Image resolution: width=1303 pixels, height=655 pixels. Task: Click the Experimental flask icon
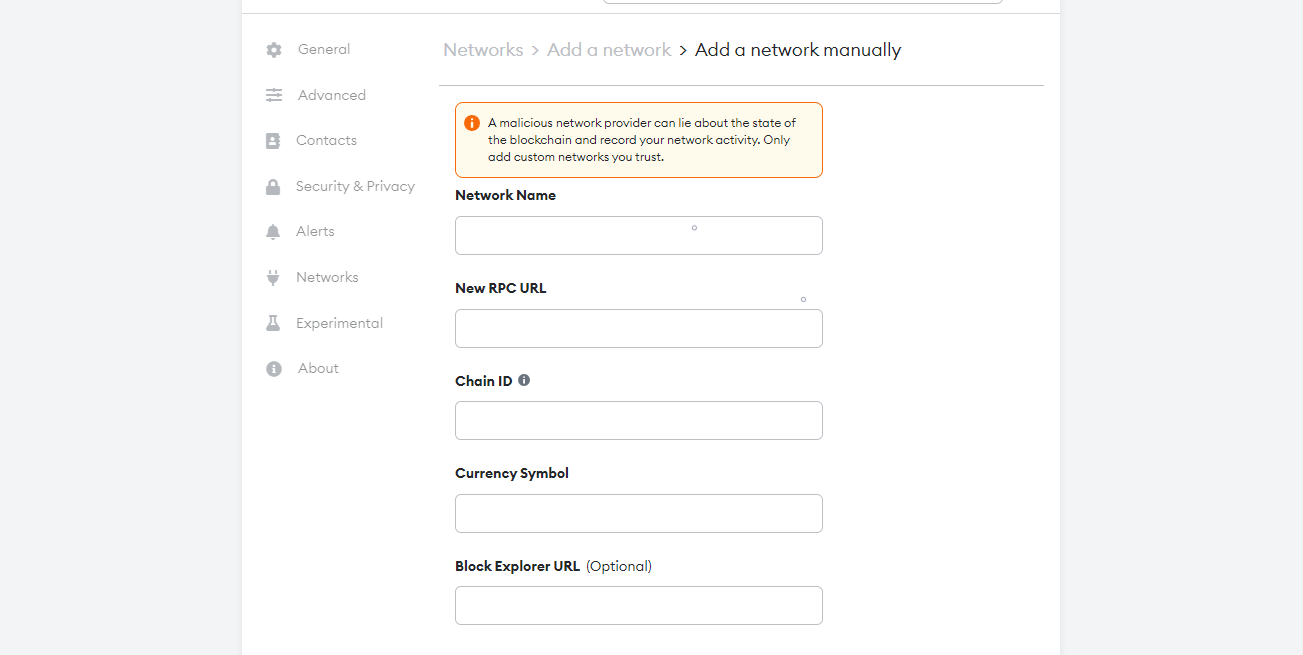tap(273, 324)
